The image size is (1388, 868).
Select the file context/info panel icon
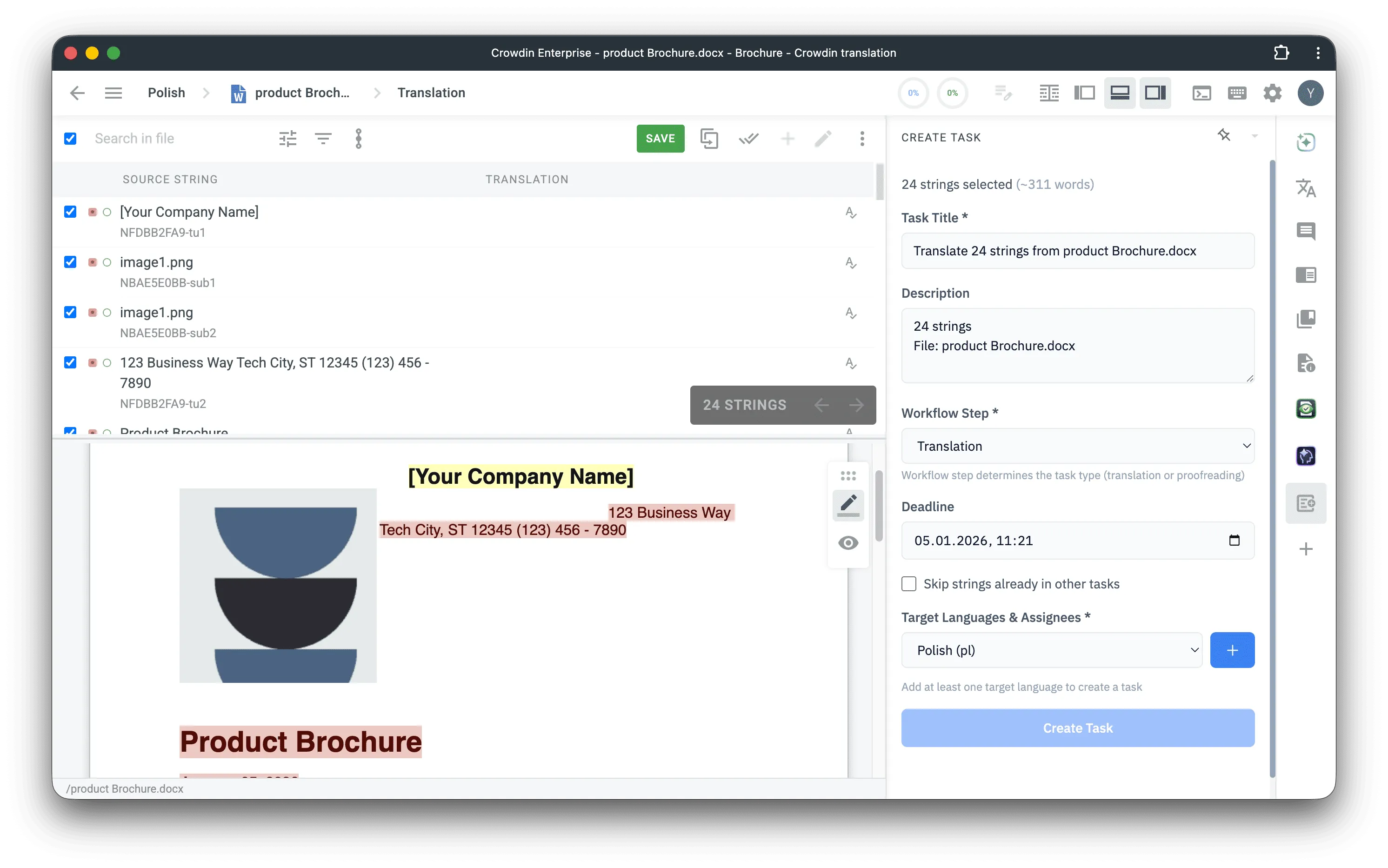(1307, 363)
